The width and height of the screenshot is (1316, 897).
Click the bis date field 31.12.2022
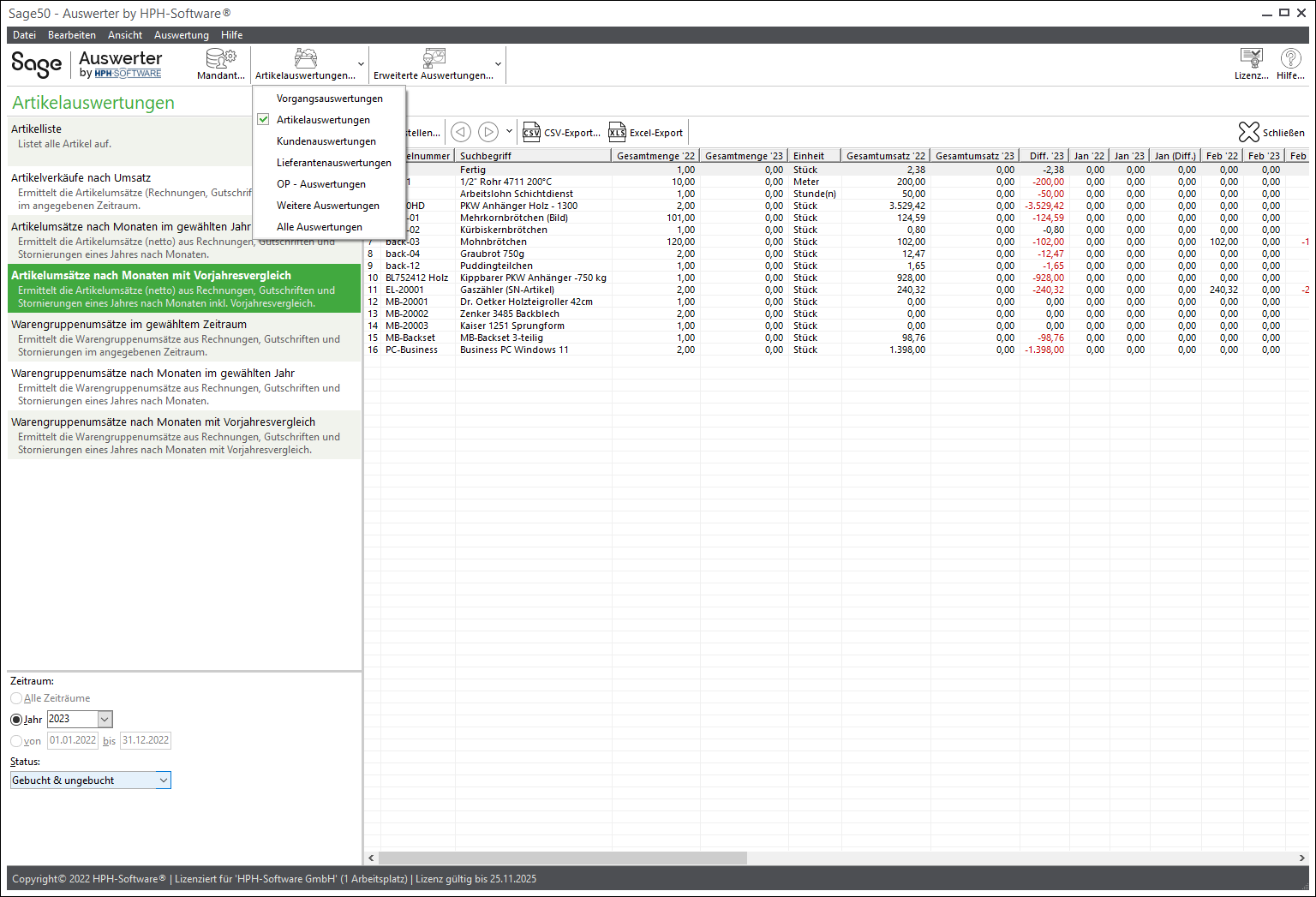tap(146, 740)
